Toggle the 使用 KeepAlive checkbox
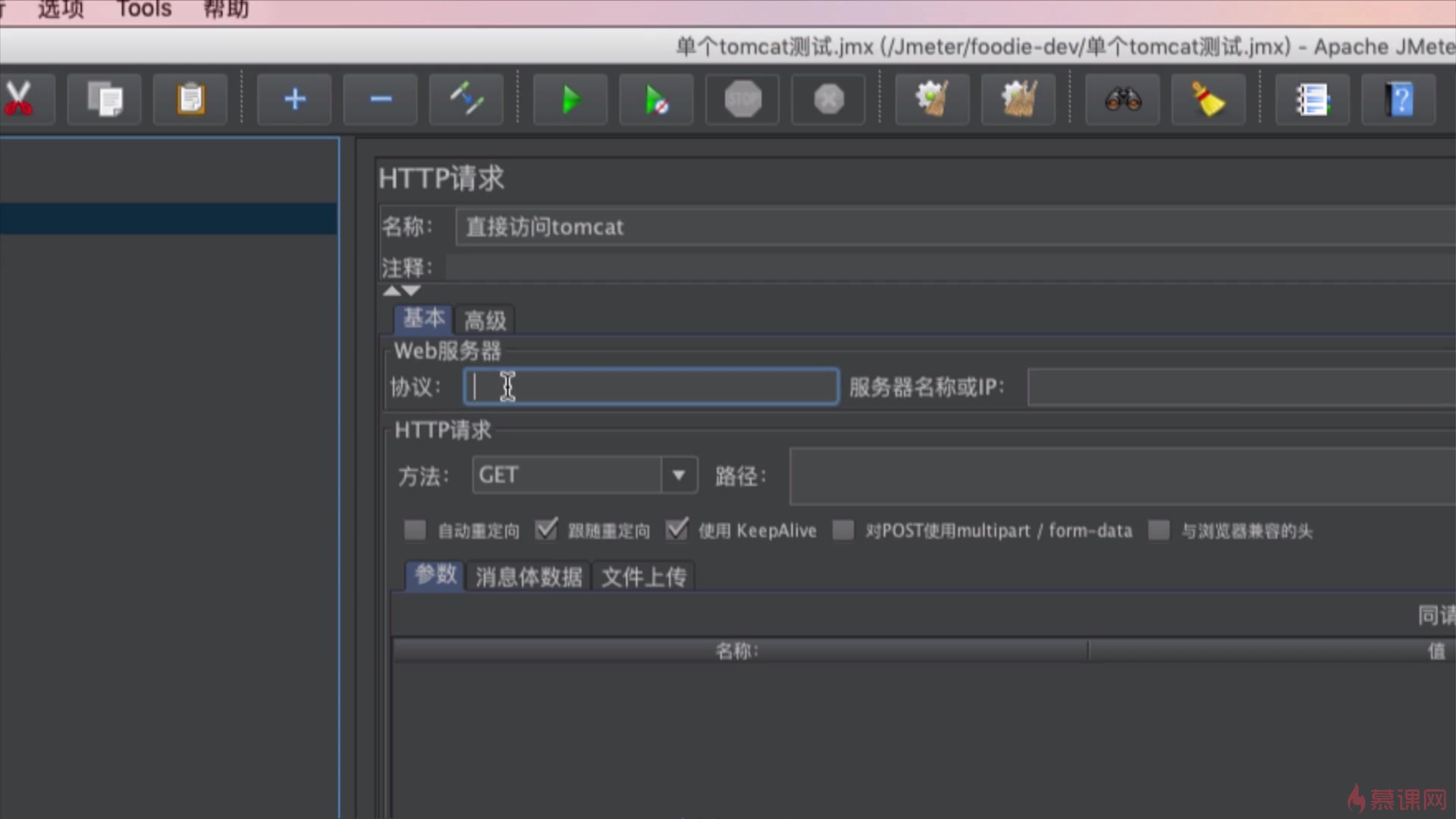This screenshot has height=819, width=1456. [676, 530]
